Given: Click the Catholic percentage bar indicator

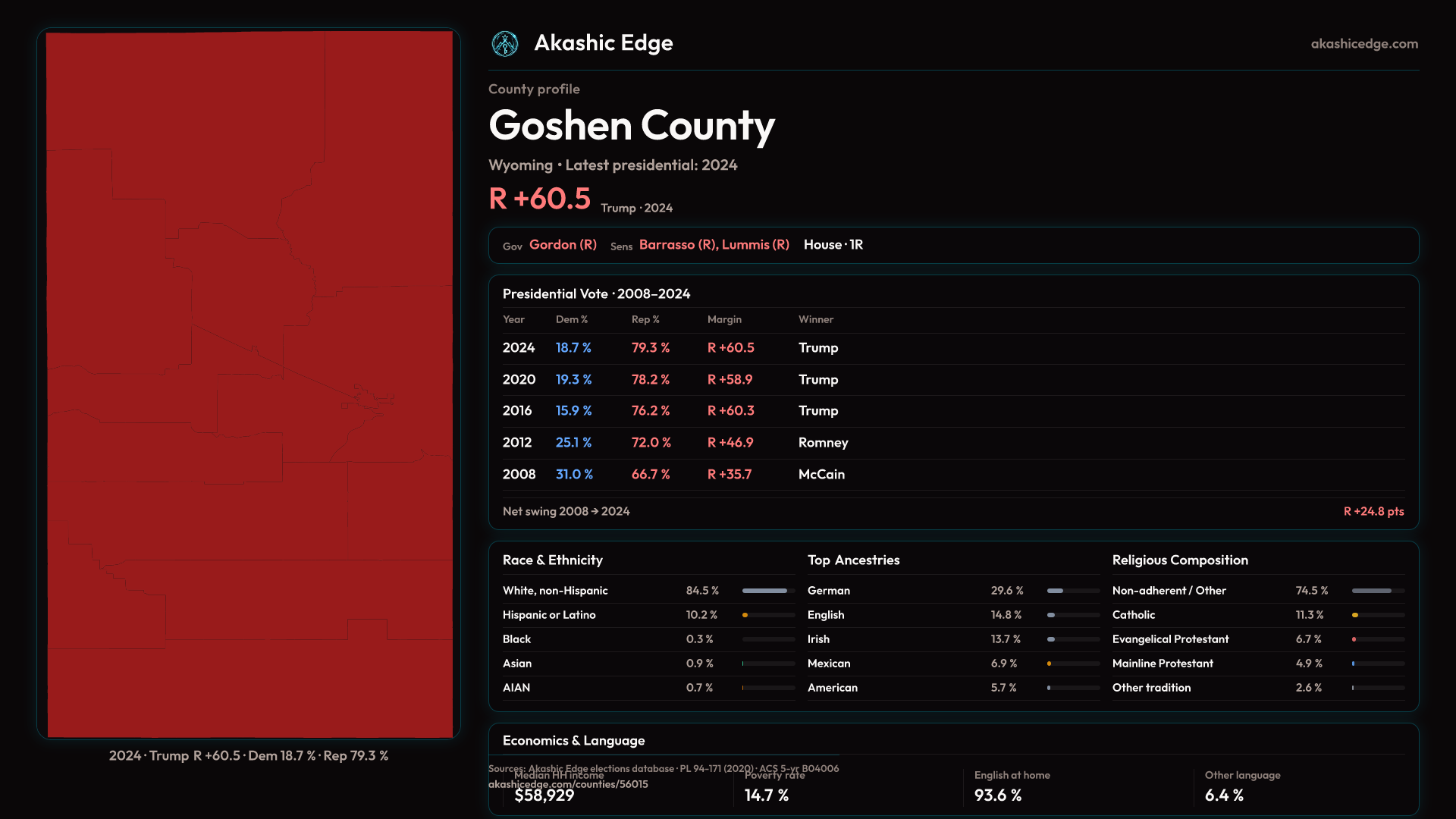Looking at the screenshot, I should click(1355, 615).
